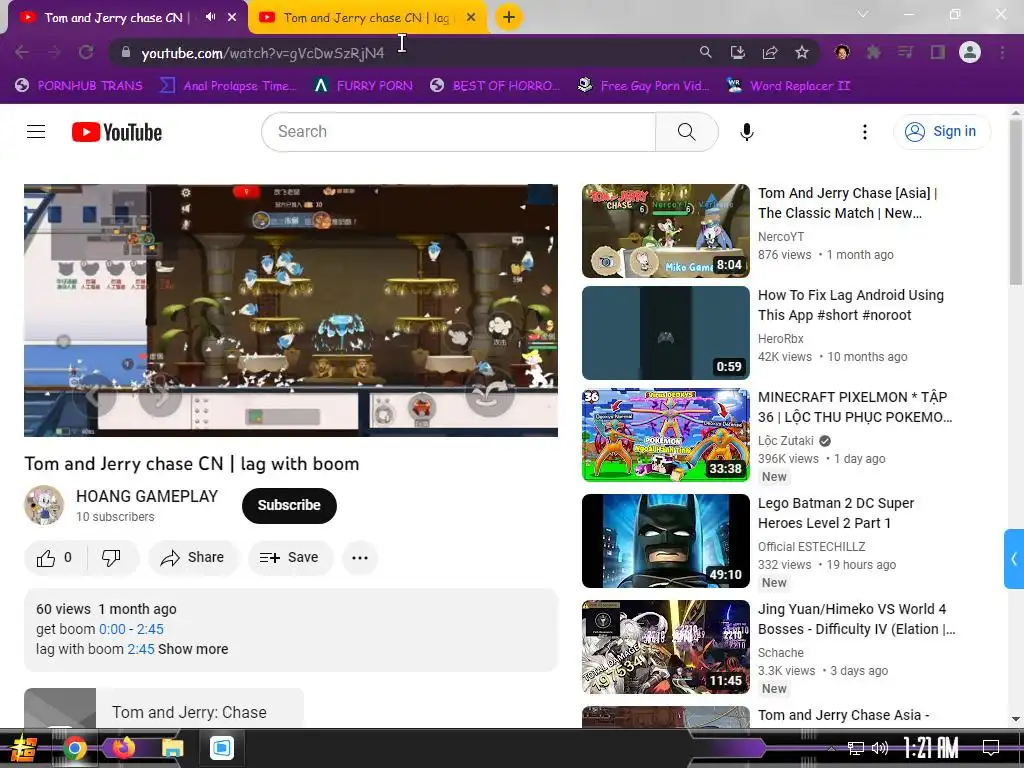Open File Explorer from the taskbar

point(173,748)
